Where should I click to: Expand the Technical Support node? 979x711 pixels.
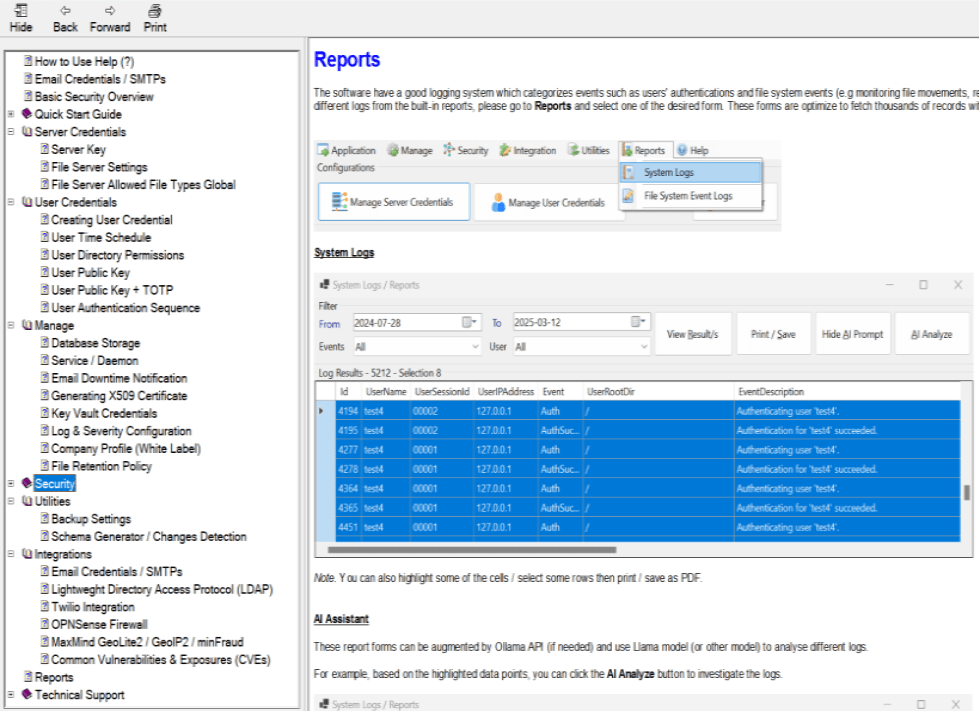[x=11, y=695]
